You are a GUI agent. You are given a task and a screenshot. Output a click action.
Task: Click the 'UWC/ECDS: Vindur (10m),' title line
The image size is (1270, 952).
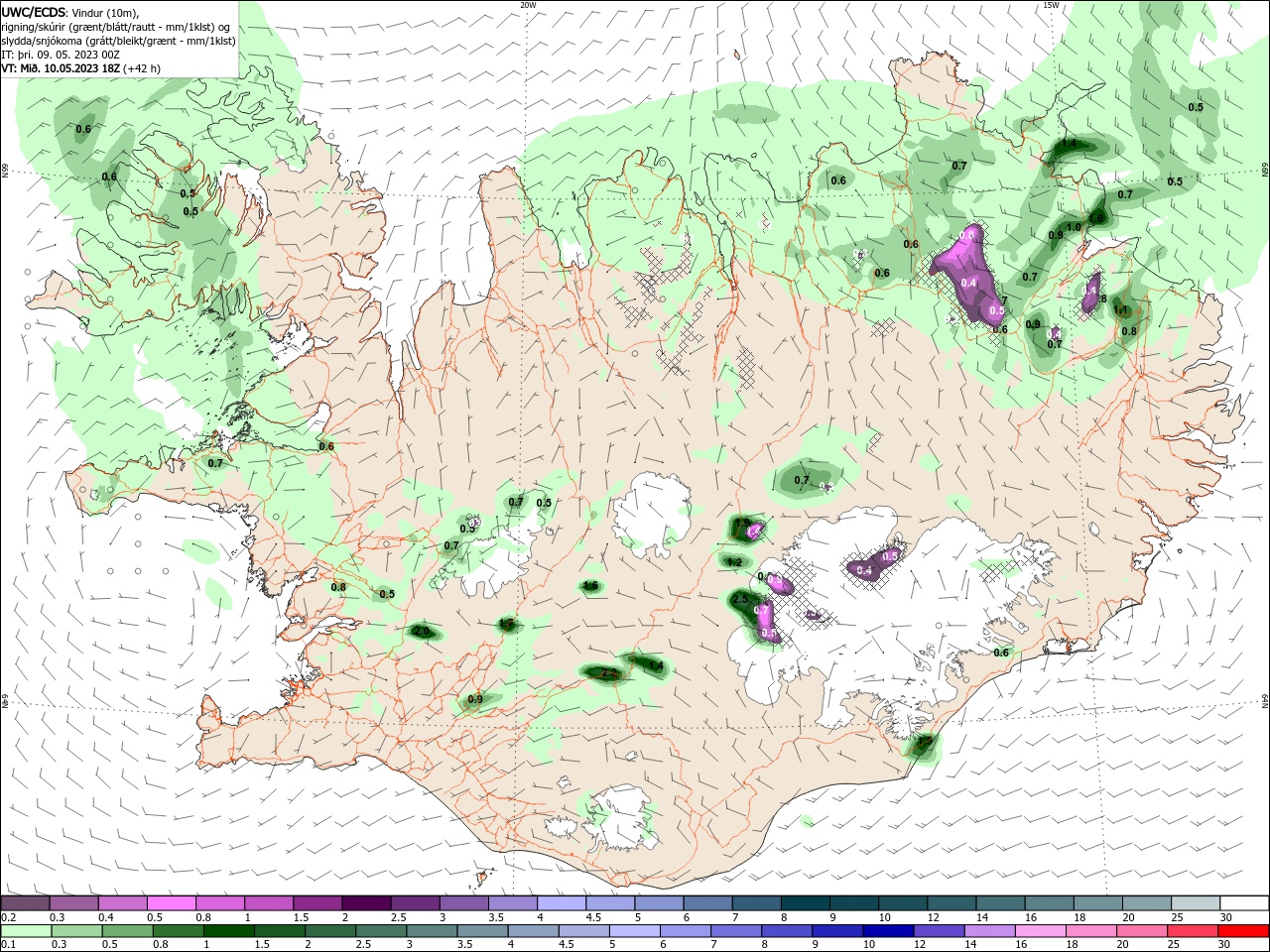[70, 13]
